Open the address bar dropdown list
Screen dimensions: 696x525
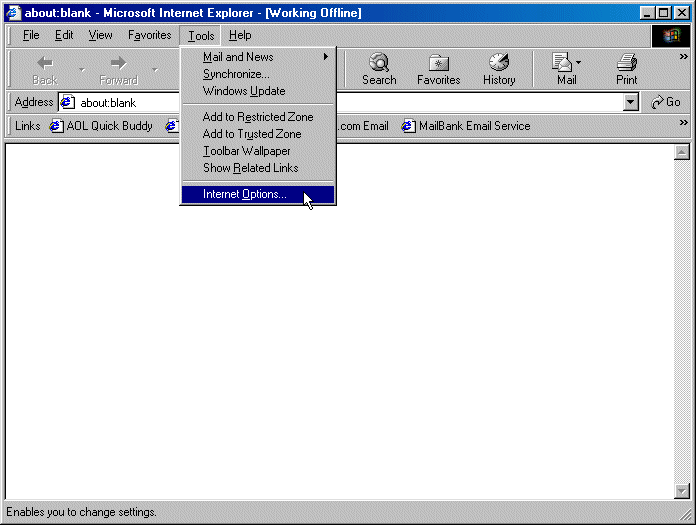pos(630,102)
